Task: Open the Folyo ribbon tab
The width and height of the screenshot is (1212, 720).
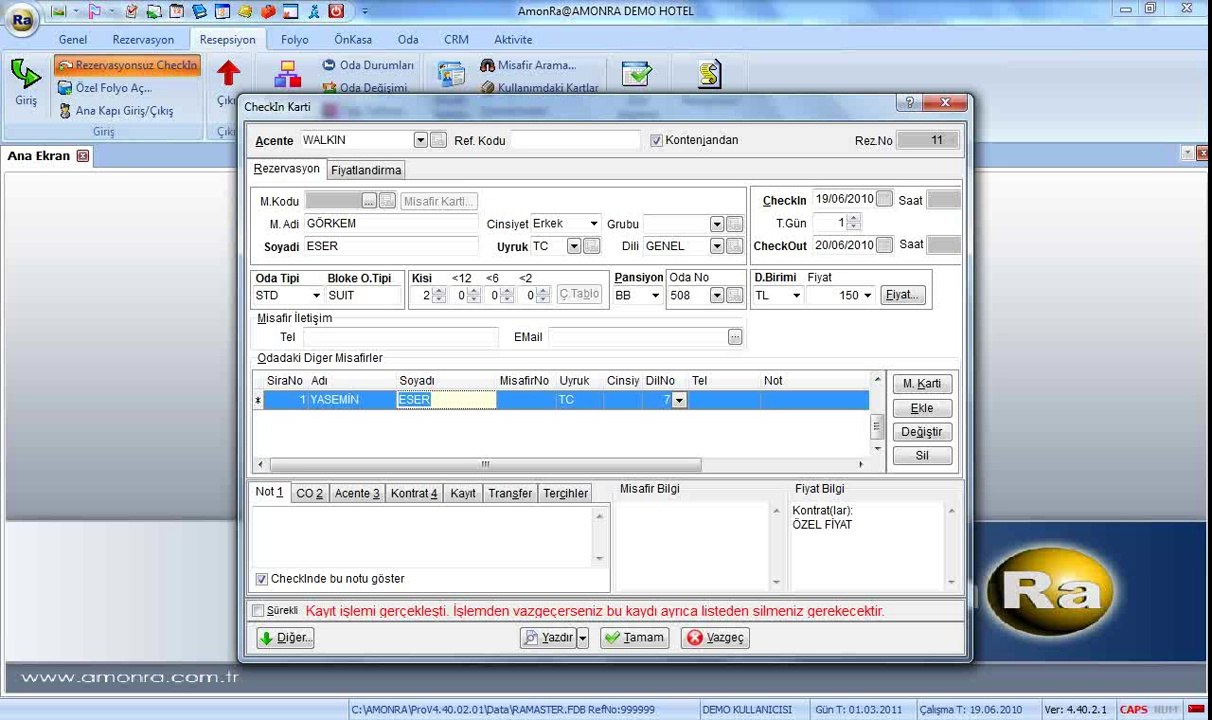Action: 295,40
